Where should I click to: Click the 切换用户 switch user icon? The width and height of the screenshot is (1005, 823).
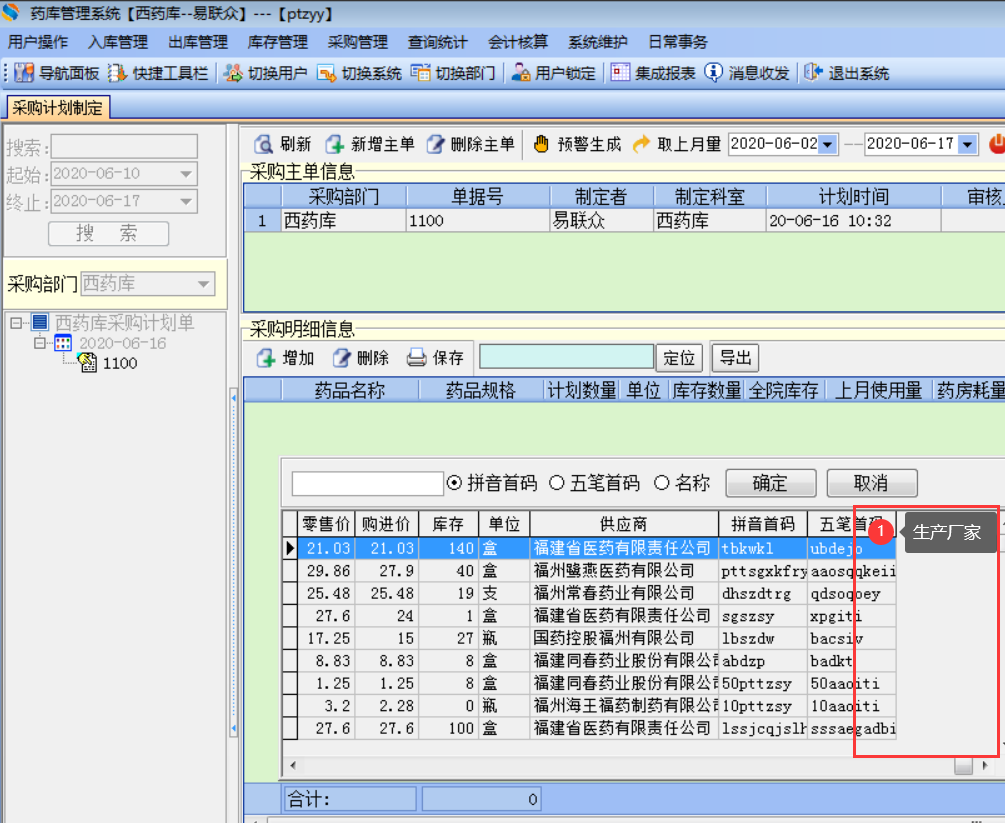(x=233, y=73)
